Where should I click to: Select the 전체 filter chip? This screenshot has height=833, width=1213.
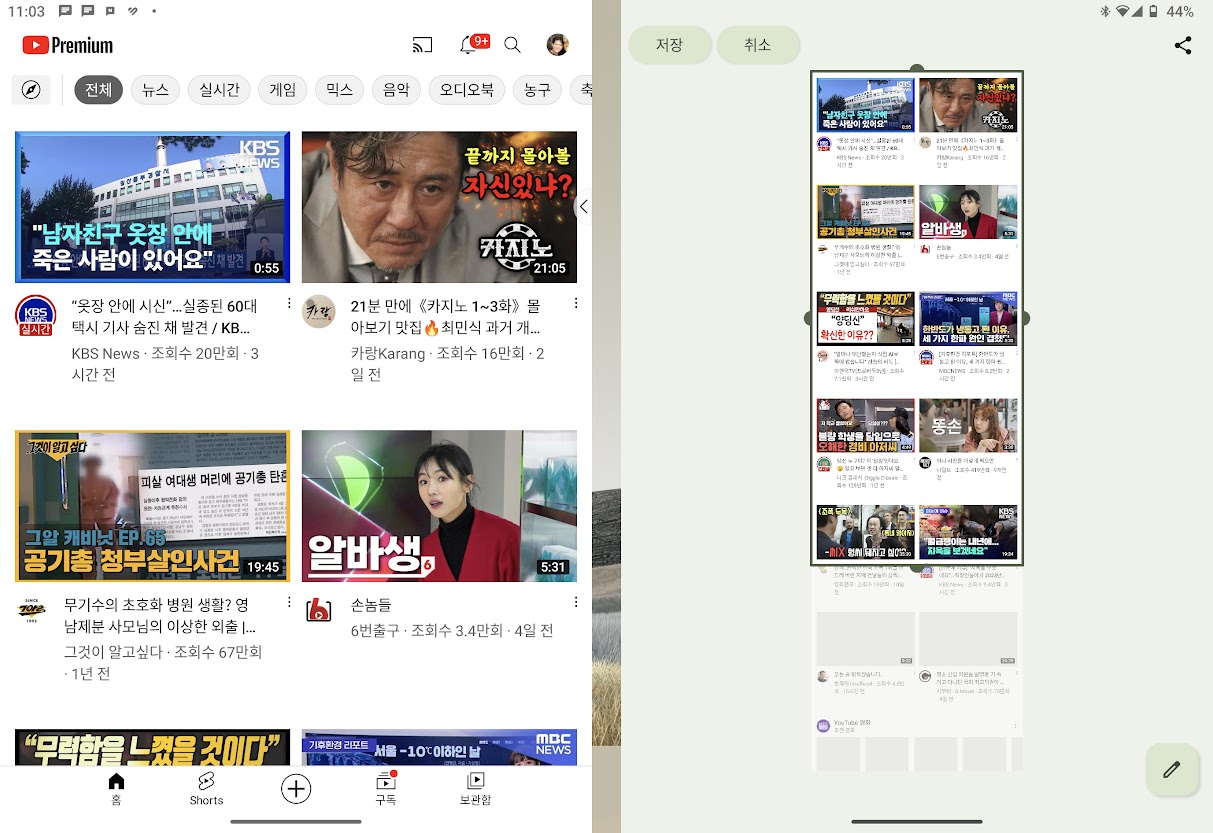pos(98,90)
